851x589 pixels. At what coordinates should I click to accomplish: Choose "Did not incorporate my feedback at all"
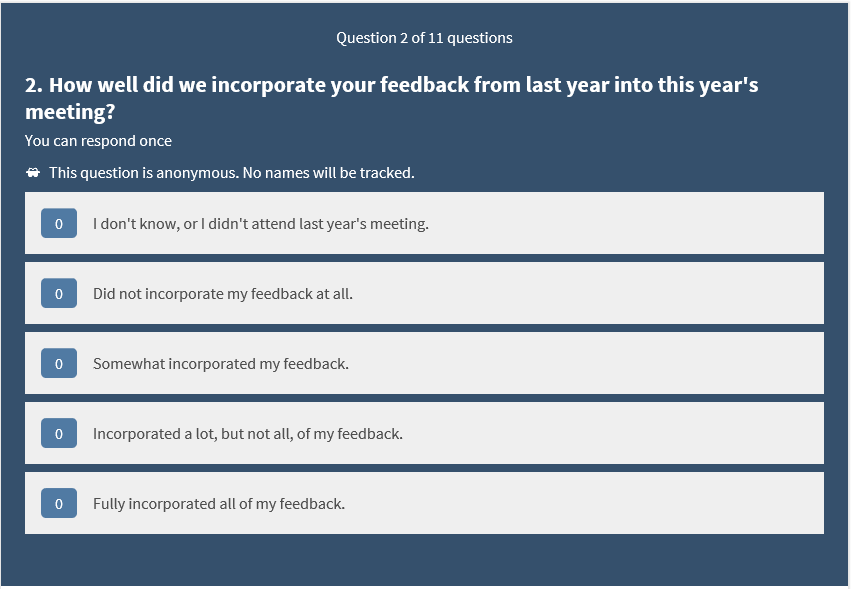click(222, 294)
